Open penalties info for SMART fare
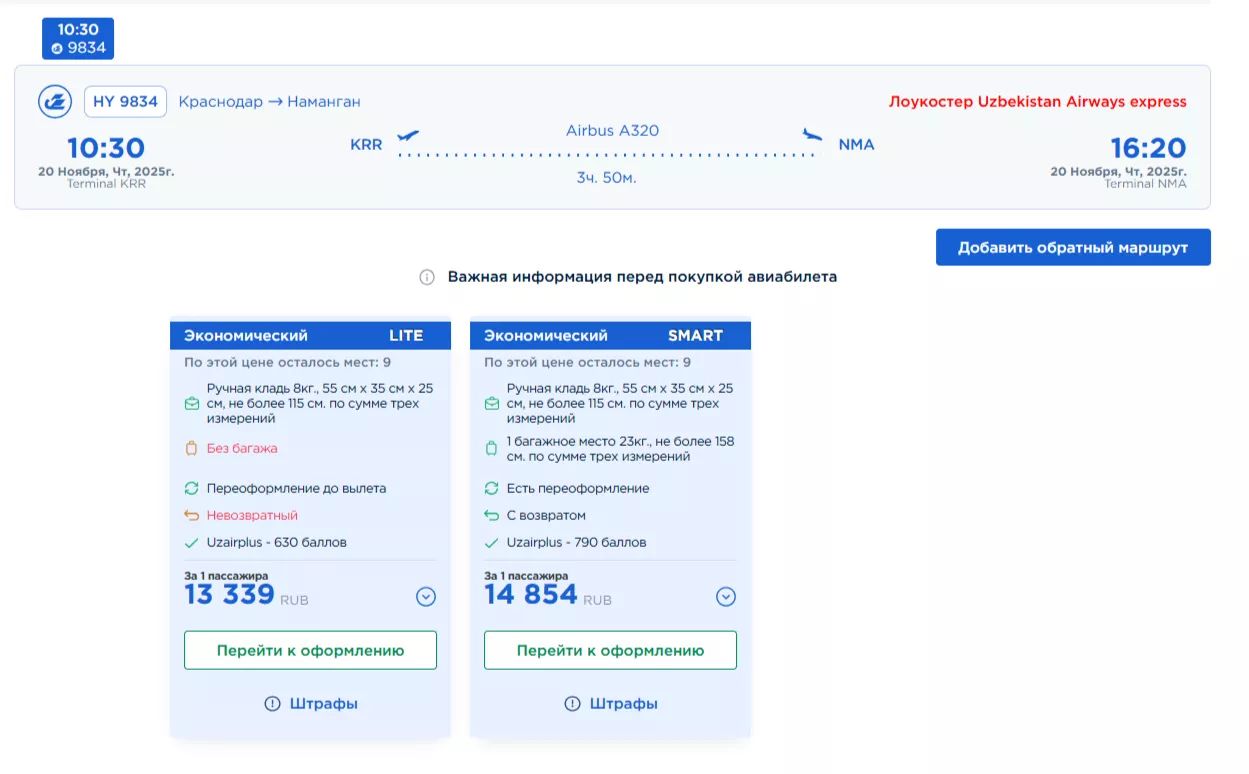The height and width of the screenshot is (774, 1249). tap(610, 704)
